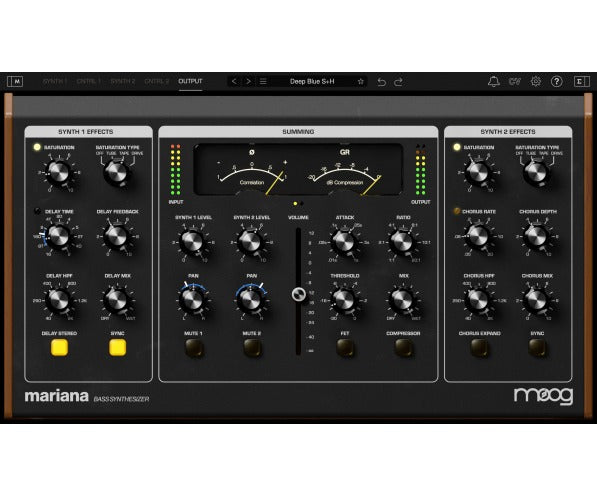Image resolution: width=597 pixels, height=497 pixels.
Task: Select the dark second meter page dot
Action: click(302, 204)
